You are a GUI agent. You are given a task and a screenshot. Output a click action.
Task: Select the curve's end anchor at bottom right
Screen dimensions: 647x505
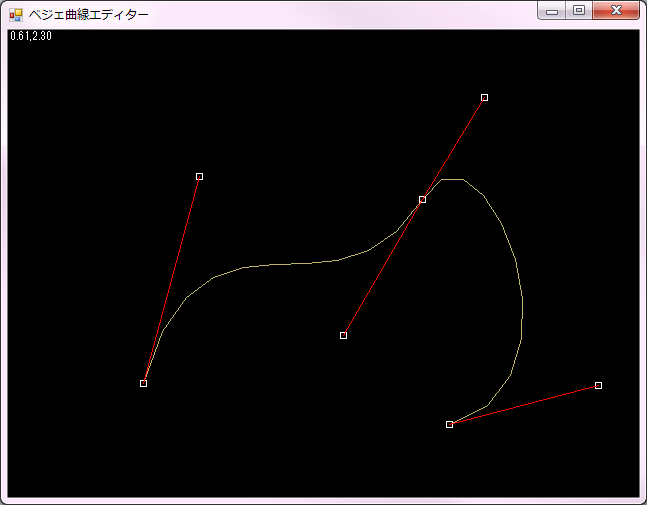coord(449,424)
